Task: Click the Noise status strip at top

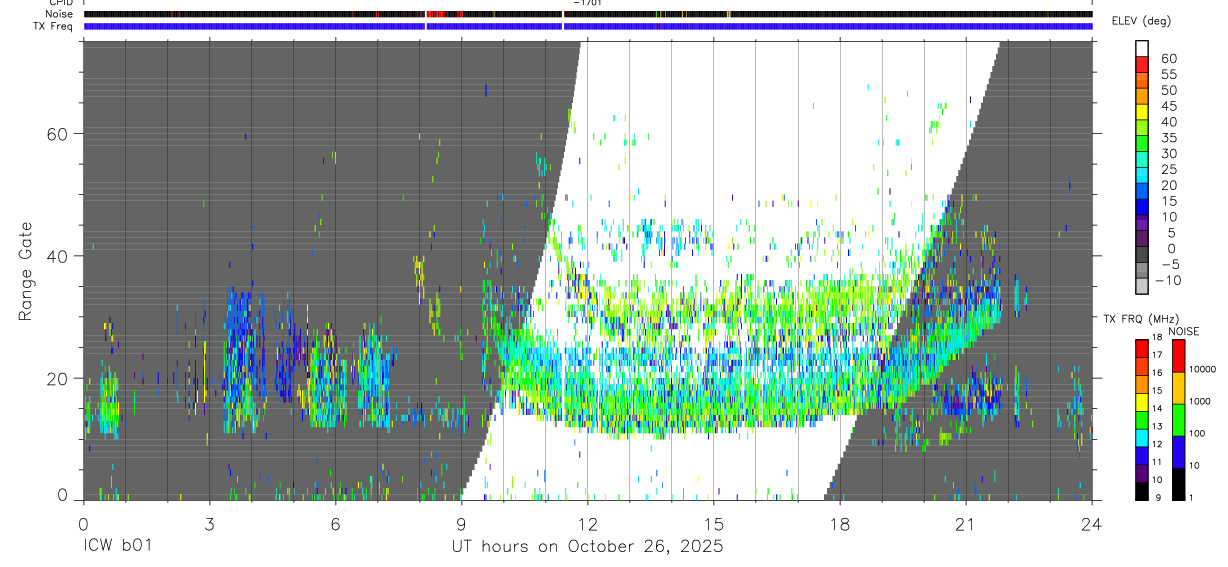Action: [588, 14]
